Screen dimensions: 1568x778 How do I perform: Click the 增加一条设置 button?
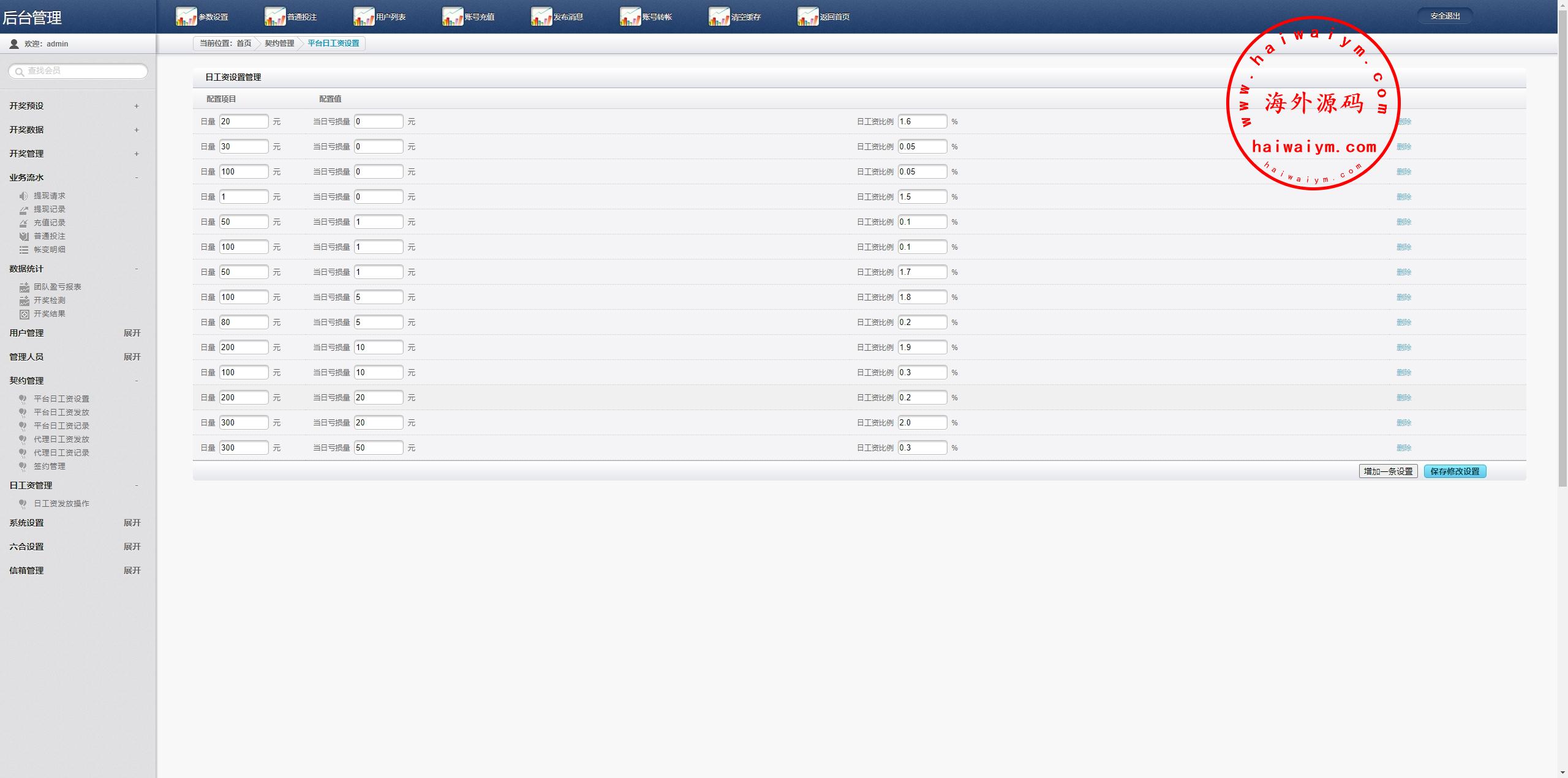point(1388,471)
